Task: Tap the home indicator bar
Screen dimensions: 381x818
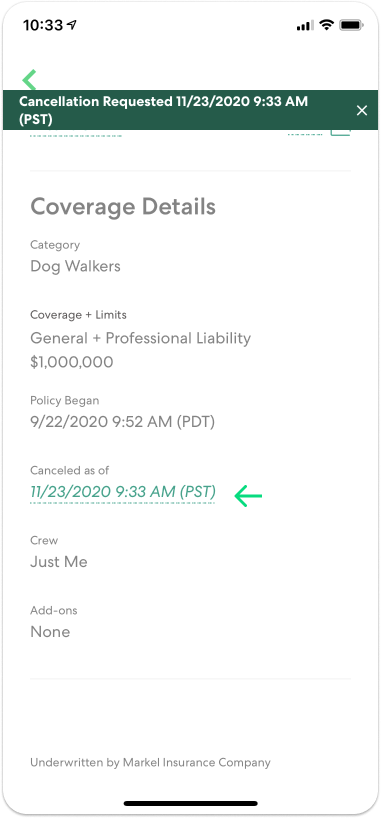Action: [190, 803]
